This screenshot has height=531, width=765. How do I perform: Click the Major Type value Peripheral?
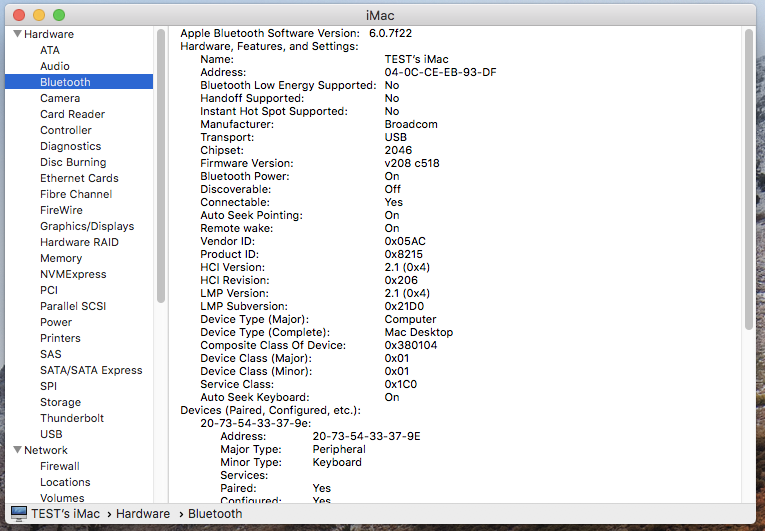click(x=339, y=449)
